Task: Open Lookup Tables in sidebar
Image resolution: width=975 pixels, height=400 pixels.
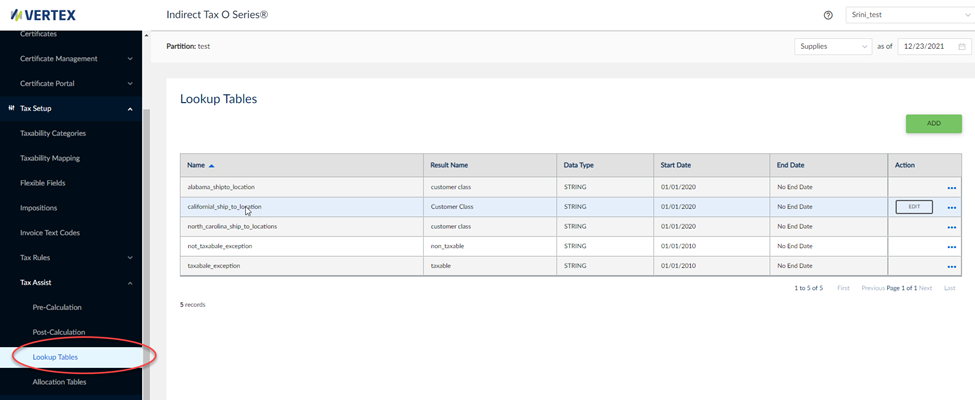Action: tap(55, 357)
